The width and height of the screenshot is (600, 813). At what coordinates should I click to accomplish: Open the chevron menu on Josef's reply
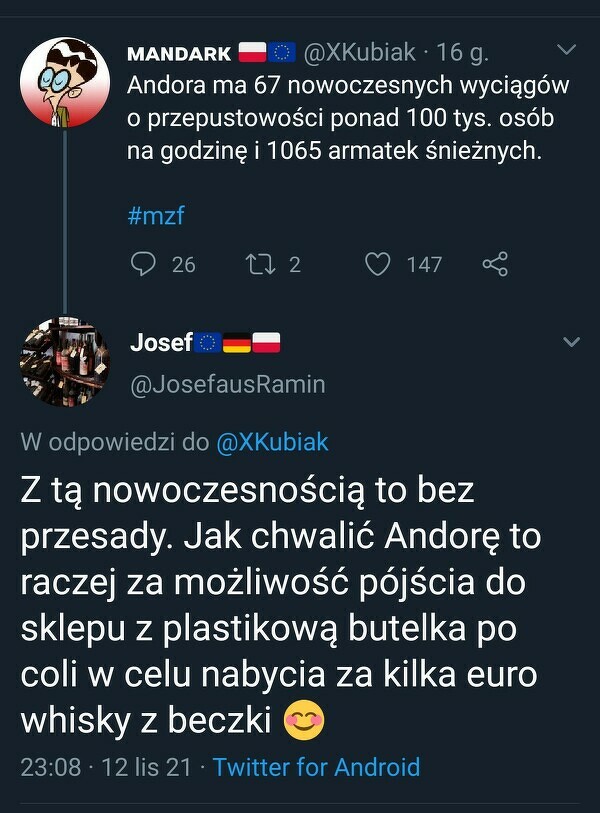572,342
